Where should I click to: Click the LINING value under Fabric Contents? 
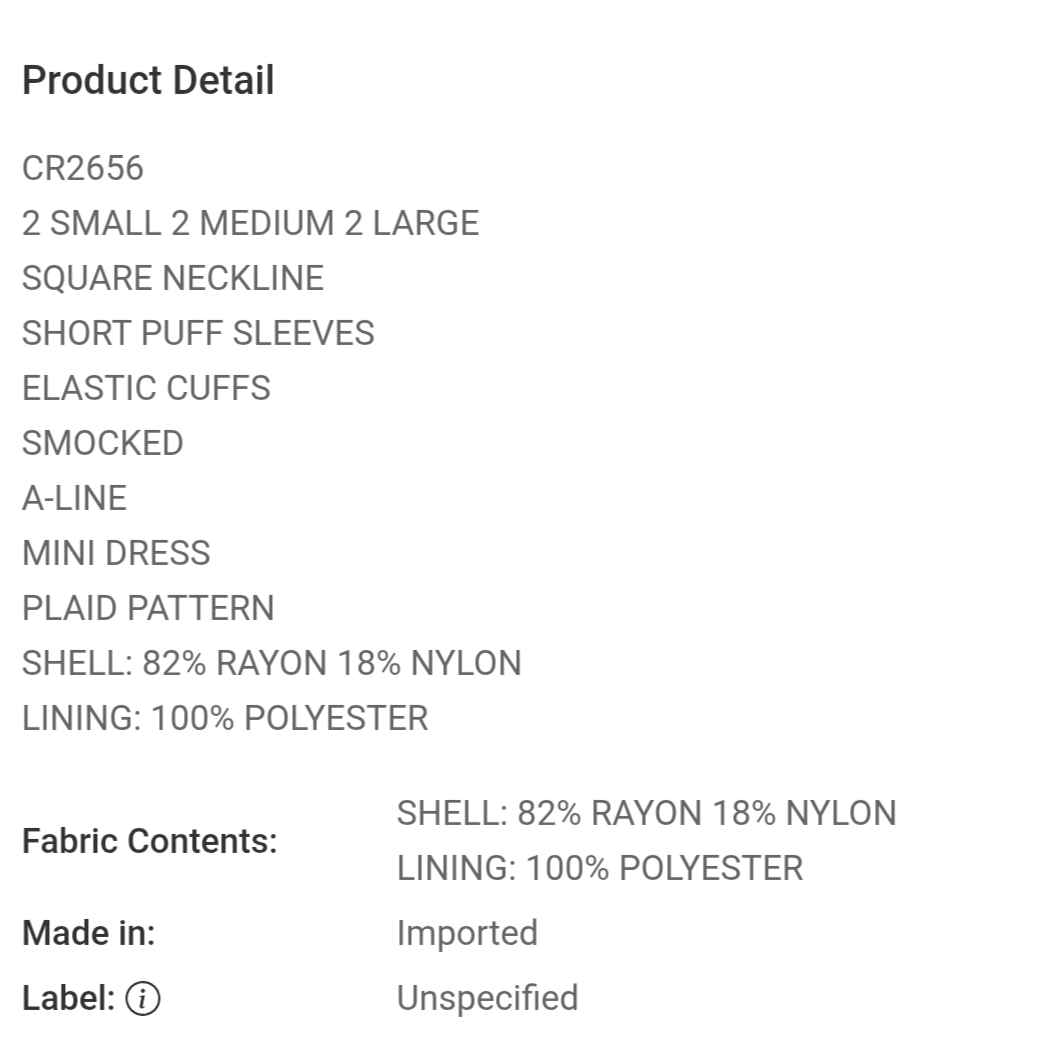600,869
